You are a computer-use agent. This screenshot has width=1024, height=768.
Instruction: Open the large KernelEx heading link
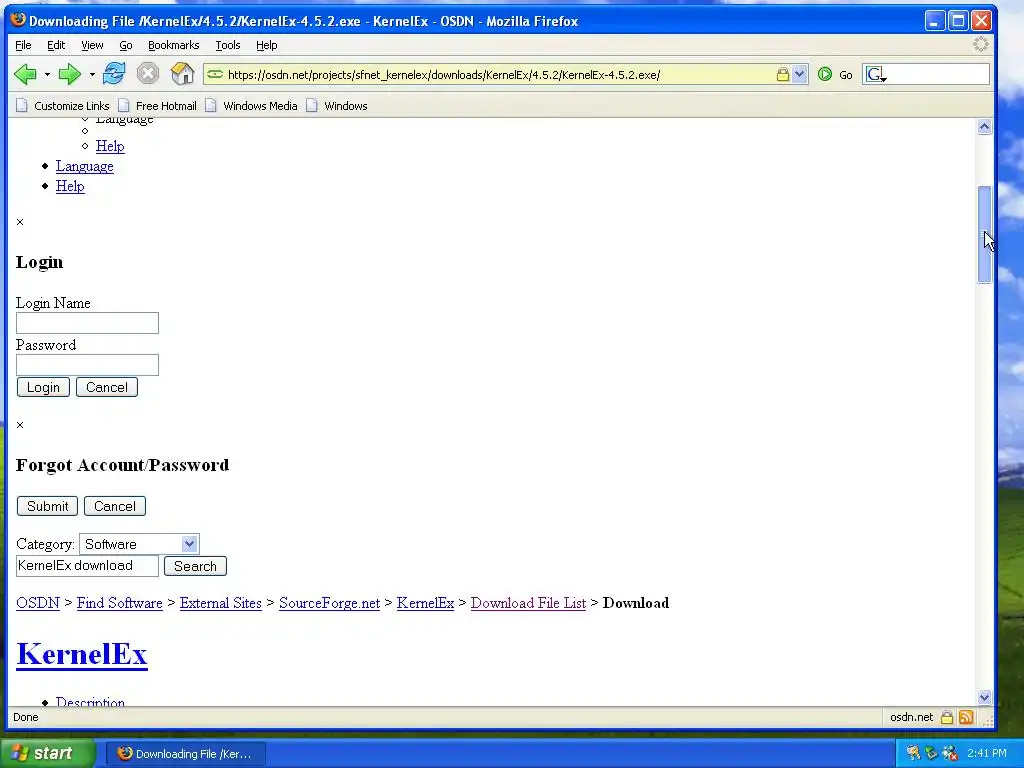click(x=82, y=654)
